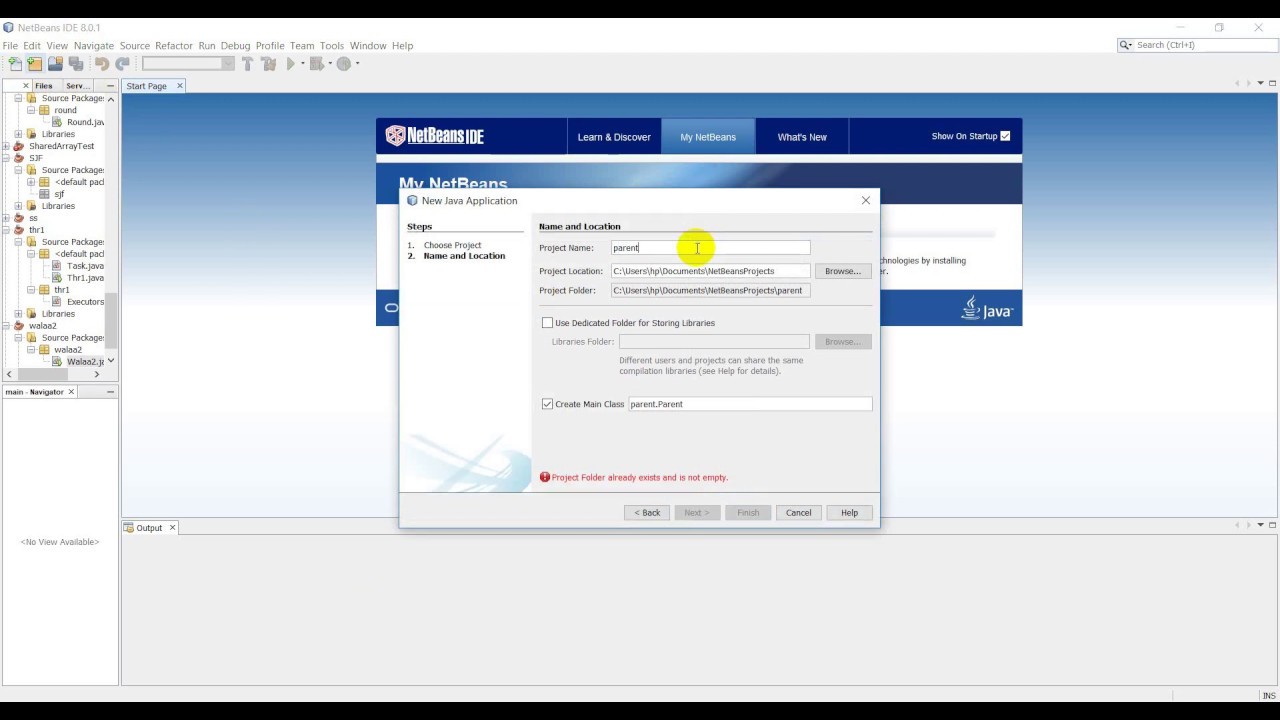Toggle Show On Startup checkbox
Screen dimensions: 1280x720
click(x=1005, y=136)
